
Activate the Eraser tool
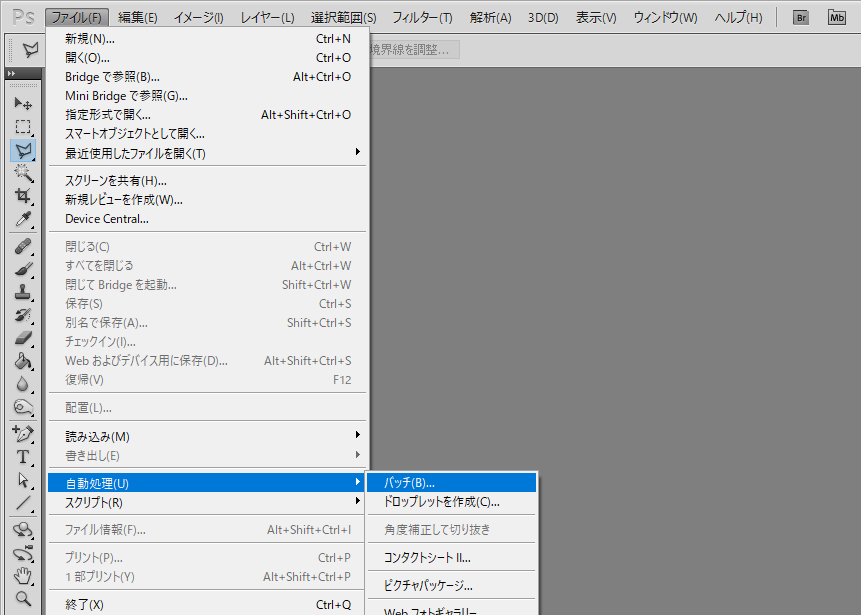23,338
